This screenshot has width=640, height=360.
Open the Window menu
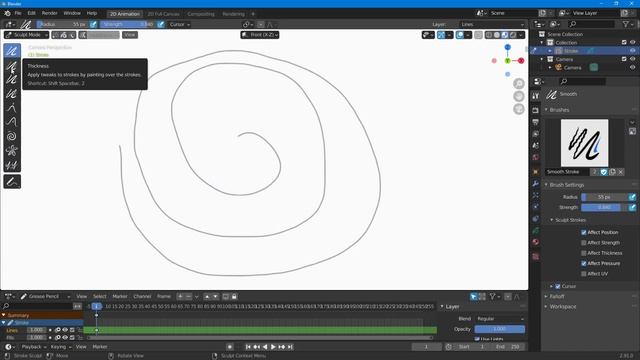coord(72,13)
